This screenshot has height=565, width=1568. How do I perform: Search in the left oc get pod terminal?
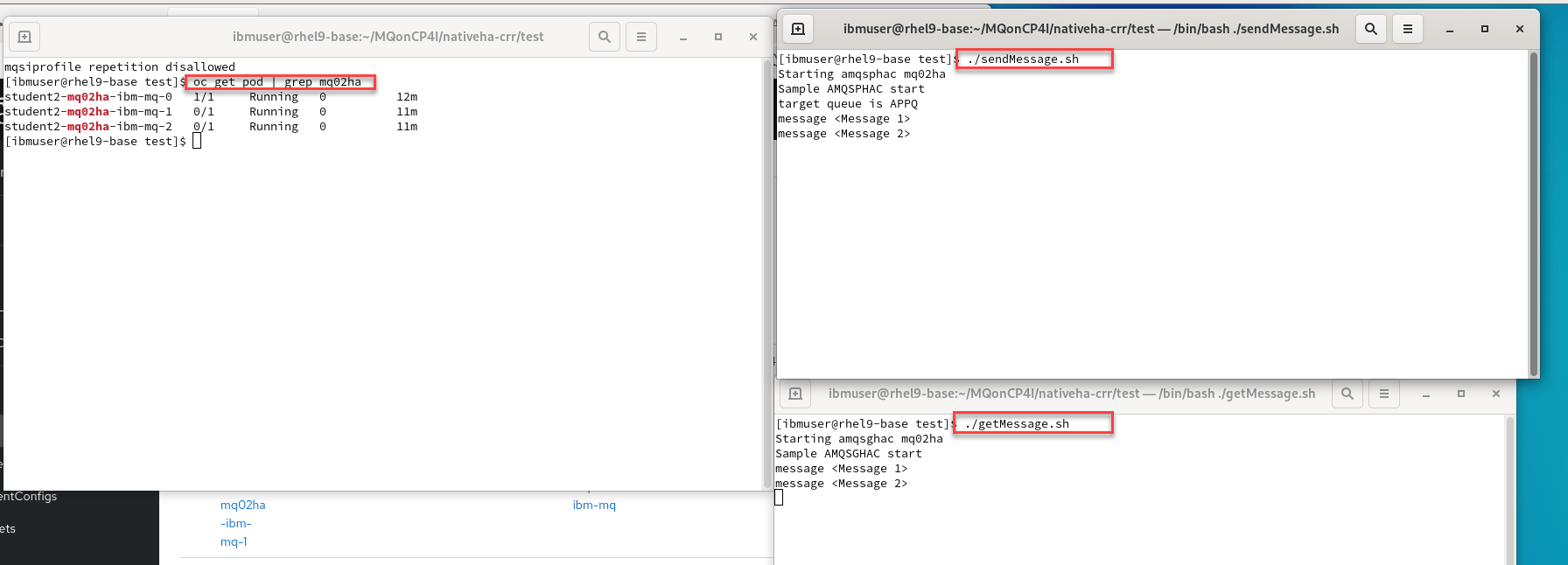point(605,37)
